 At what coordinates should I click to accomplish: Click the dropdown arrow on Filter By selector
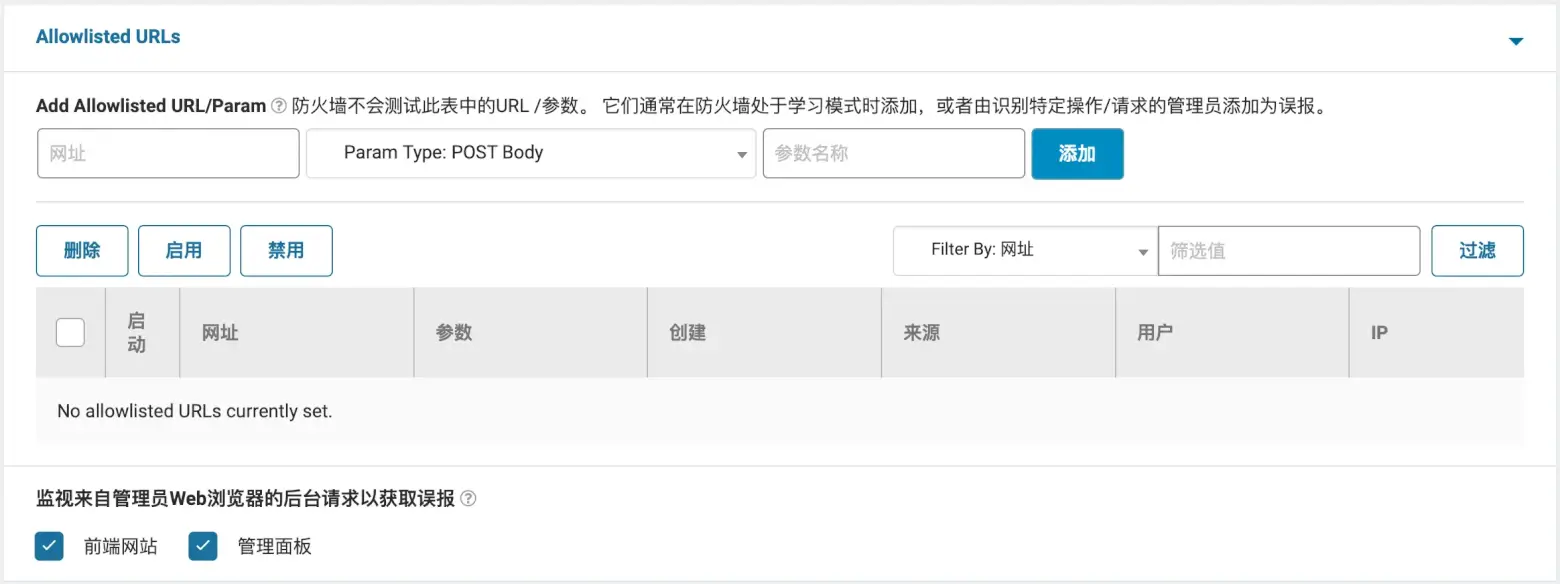click(x=1142, y=251)
